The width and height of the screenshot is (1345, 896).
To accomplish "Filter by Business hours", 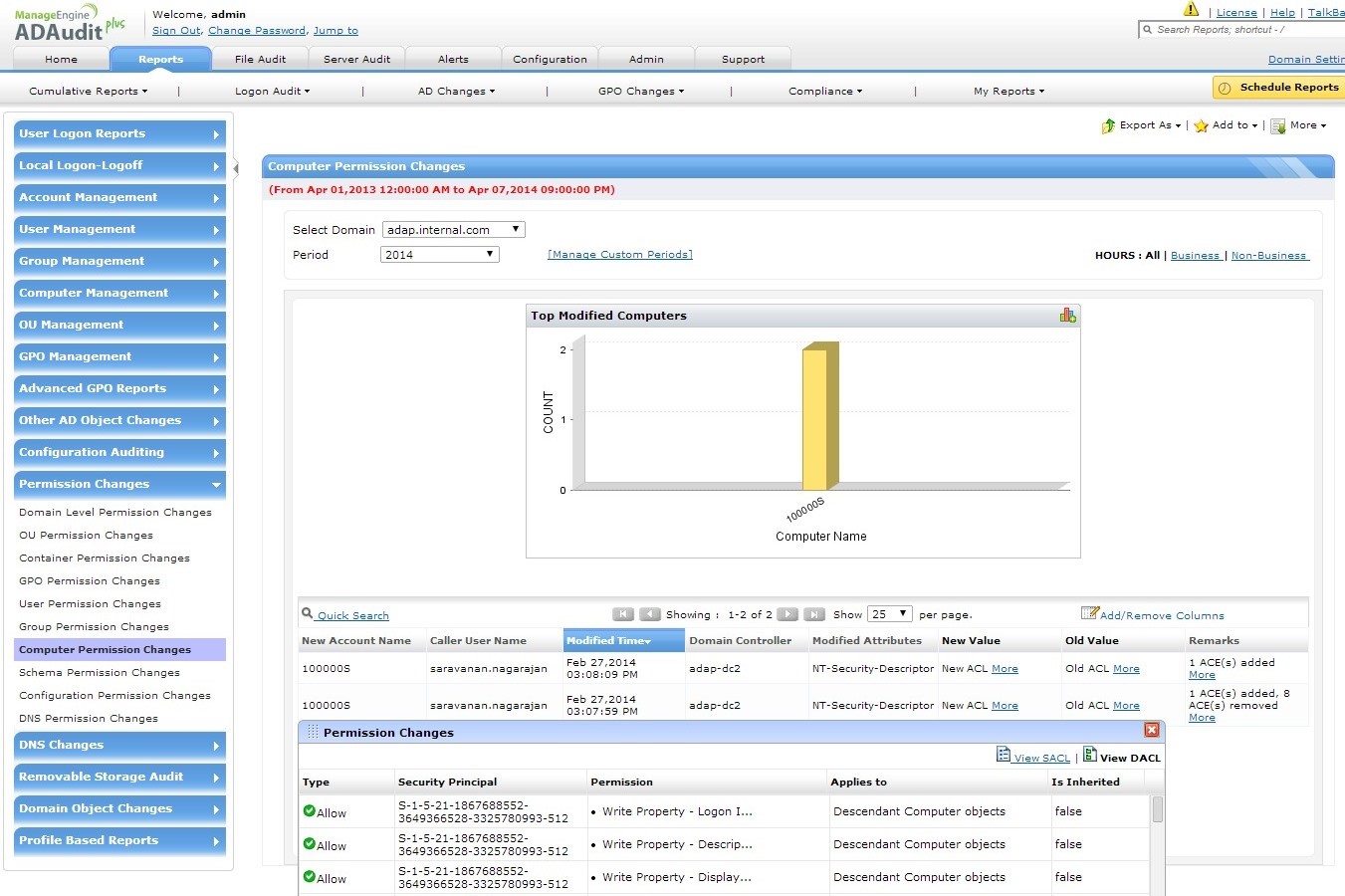I will [1195, 256].
